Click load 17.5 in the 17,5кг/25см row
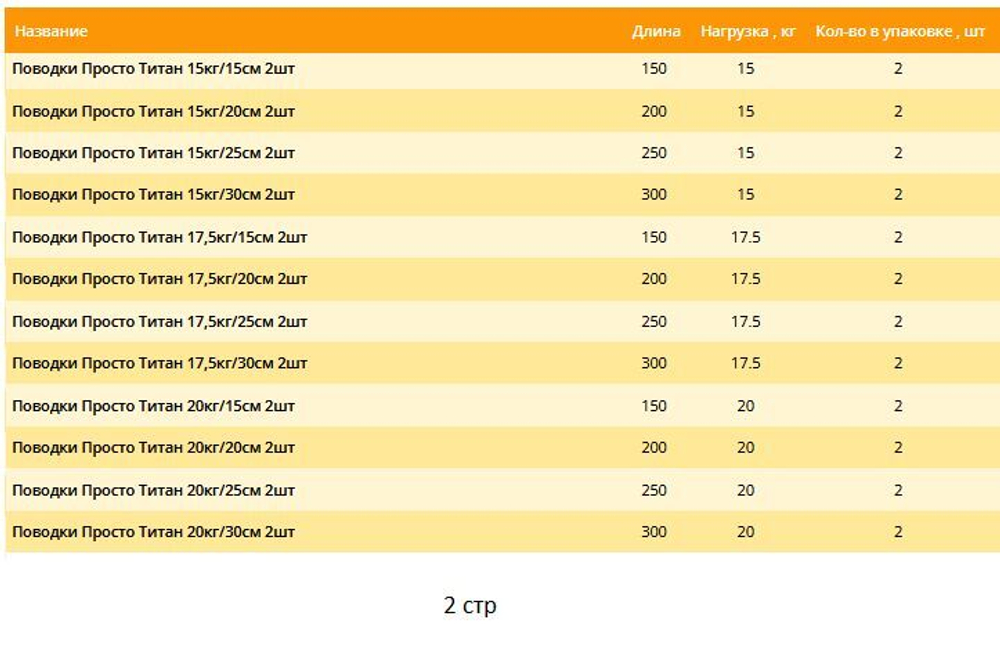The image size is (1000, 651). point(746,321)
